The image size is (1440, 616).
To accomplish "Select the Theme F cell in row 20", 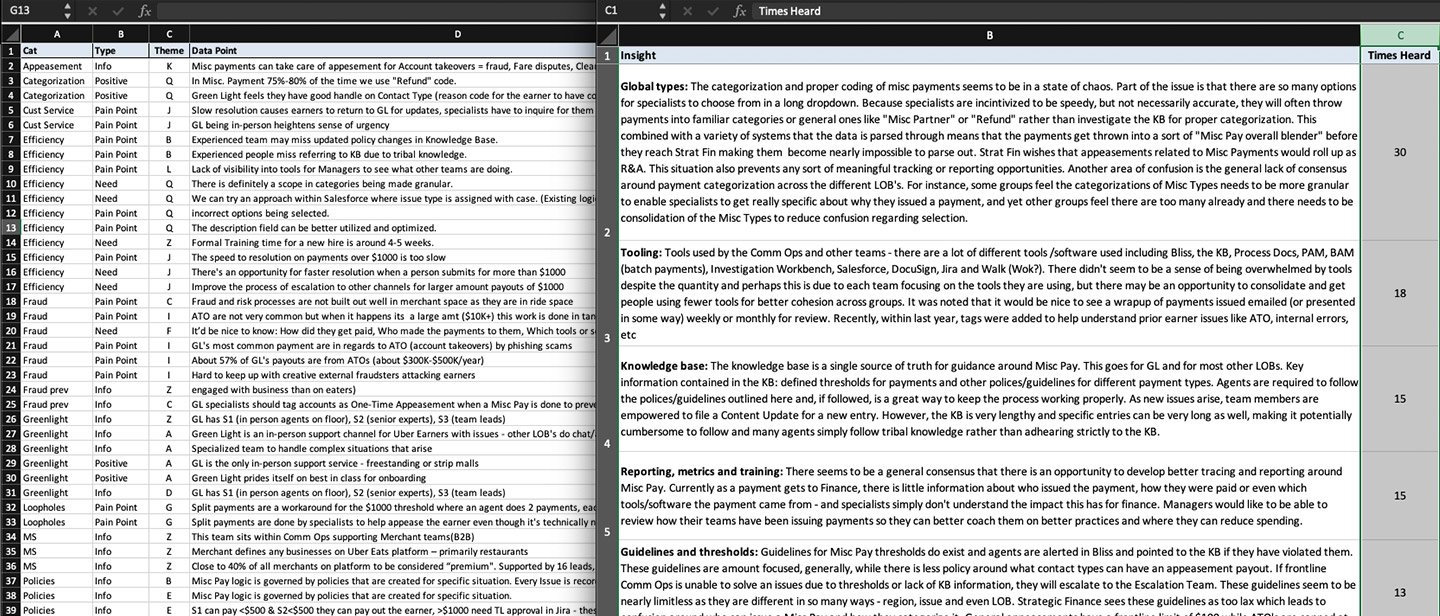I will click(x=169, y=330).
